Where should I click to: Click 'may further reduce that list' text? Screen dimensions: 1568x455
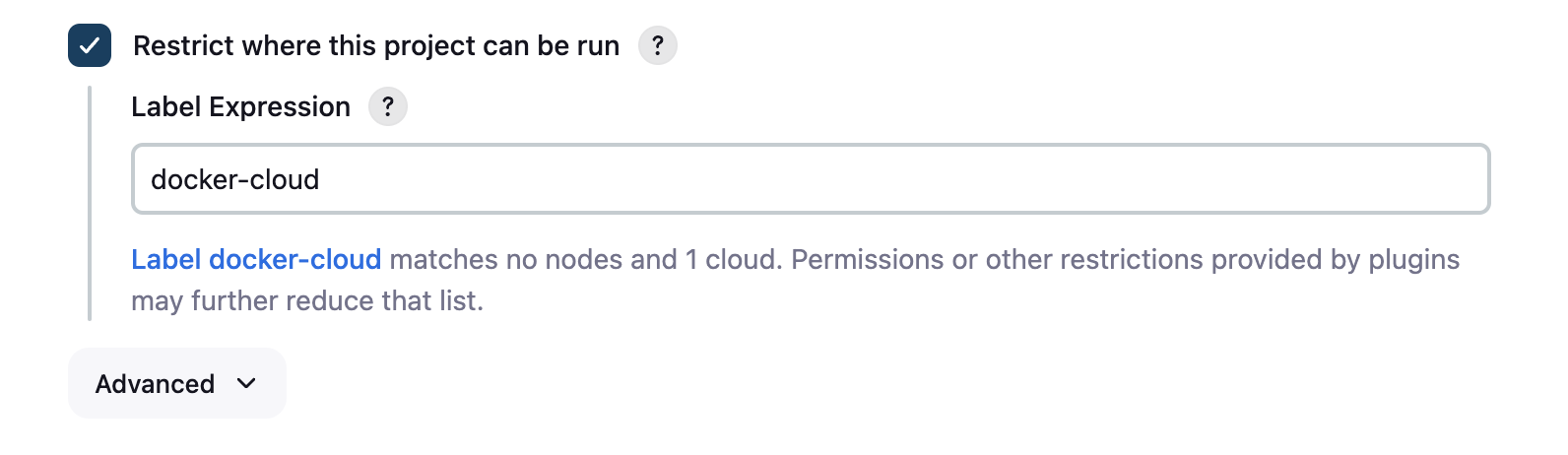tap(306, 300)
